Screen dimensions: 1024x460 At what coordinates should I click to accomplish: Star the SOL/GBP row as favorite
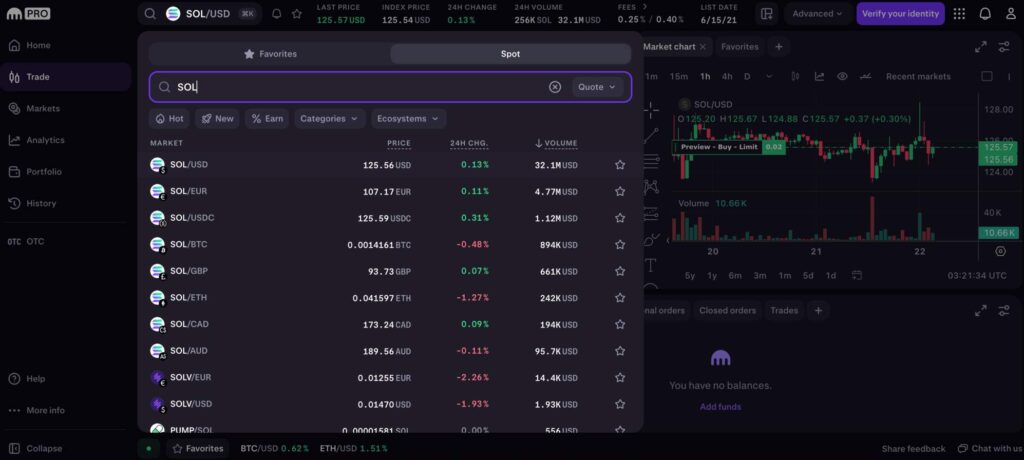(x=620, y=271)
